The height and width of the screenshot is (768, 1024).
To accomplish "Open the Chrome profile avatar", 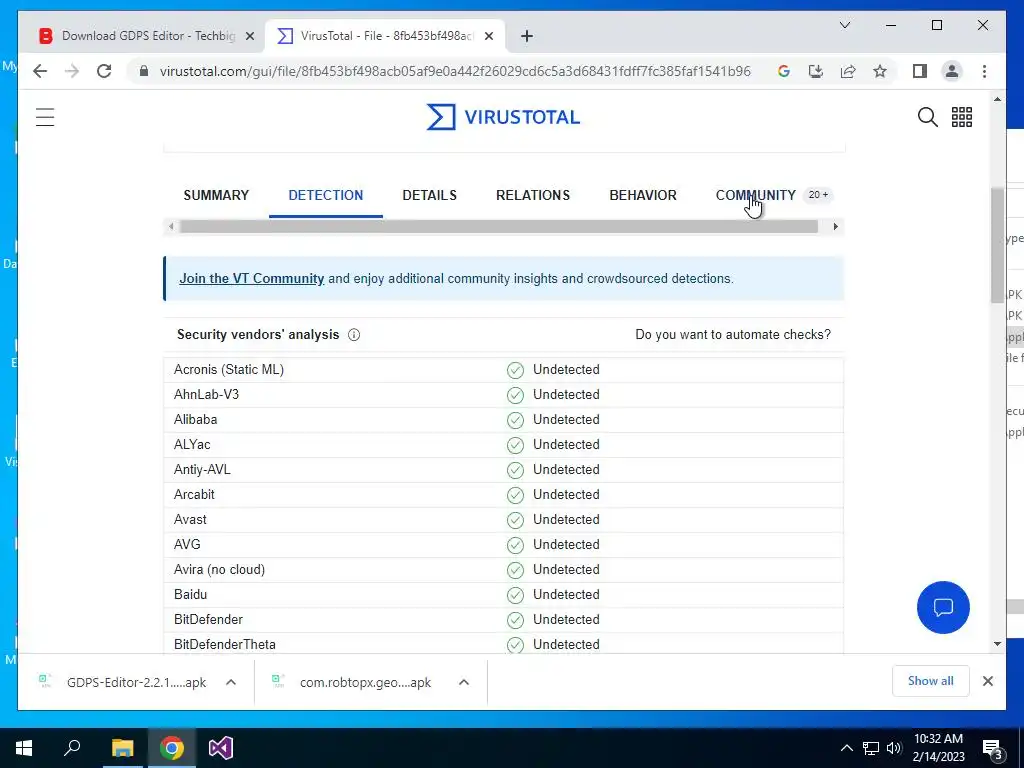I will pyautogui.click(x=952, y=71).
